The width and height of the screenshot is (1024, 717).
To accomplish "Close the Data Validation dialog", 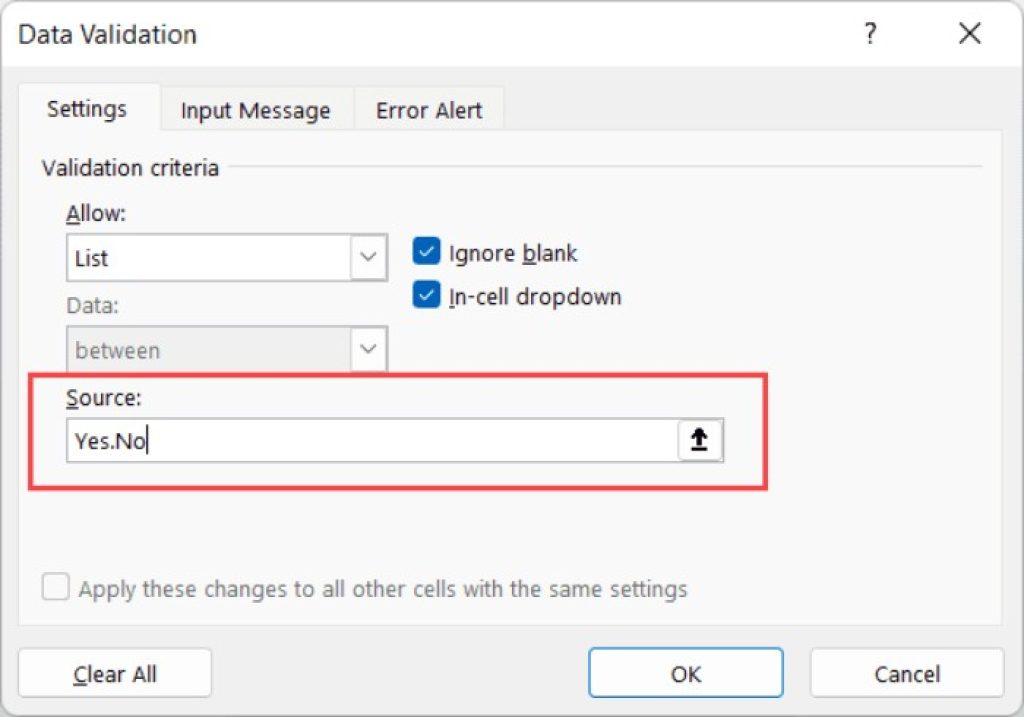I will tap(968, 33).
